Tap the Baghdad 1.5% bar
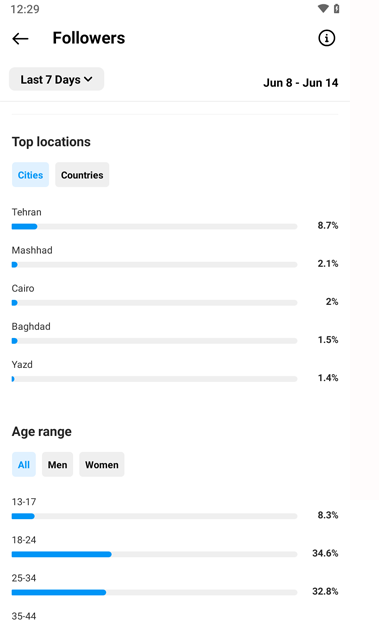 click(154, 341)
